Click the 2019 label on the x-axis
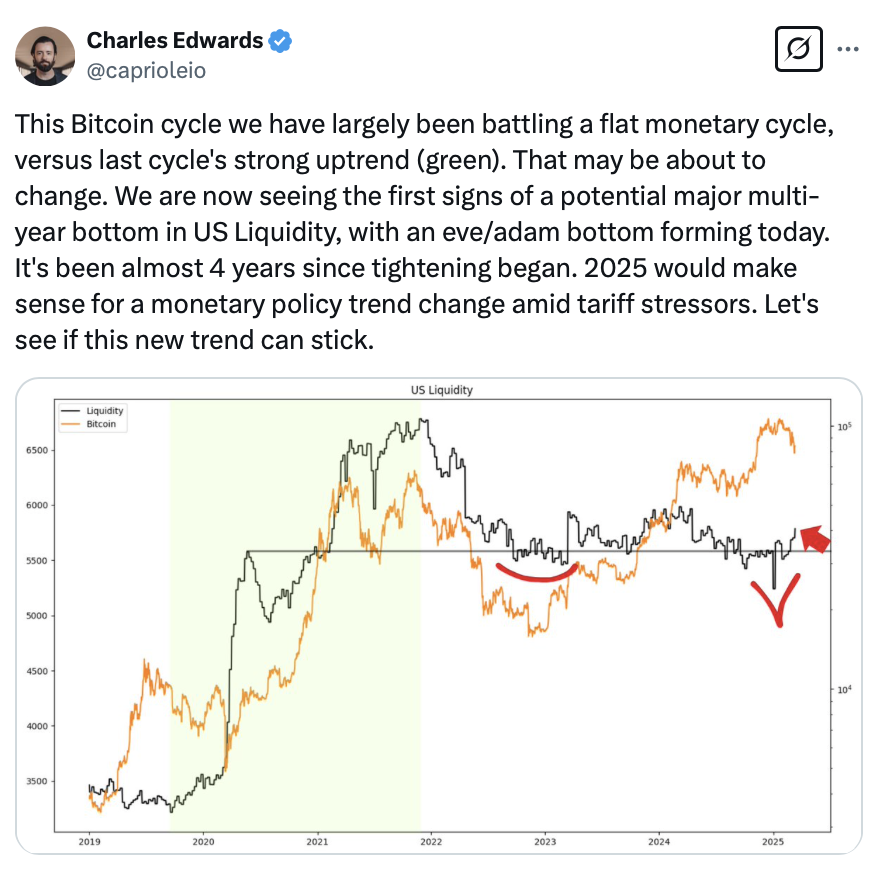 tap(90, 843)
